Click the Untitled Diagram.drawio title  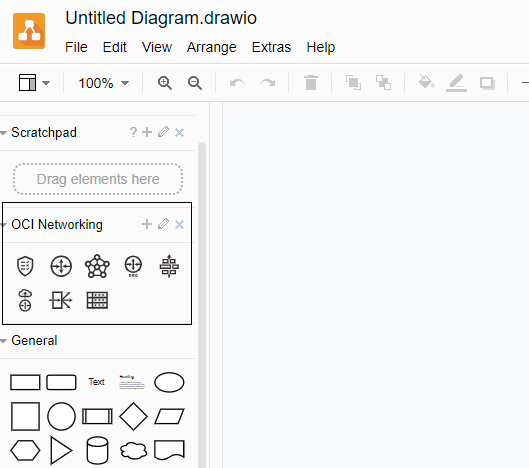pyautogui.click(x=161, y=18)
